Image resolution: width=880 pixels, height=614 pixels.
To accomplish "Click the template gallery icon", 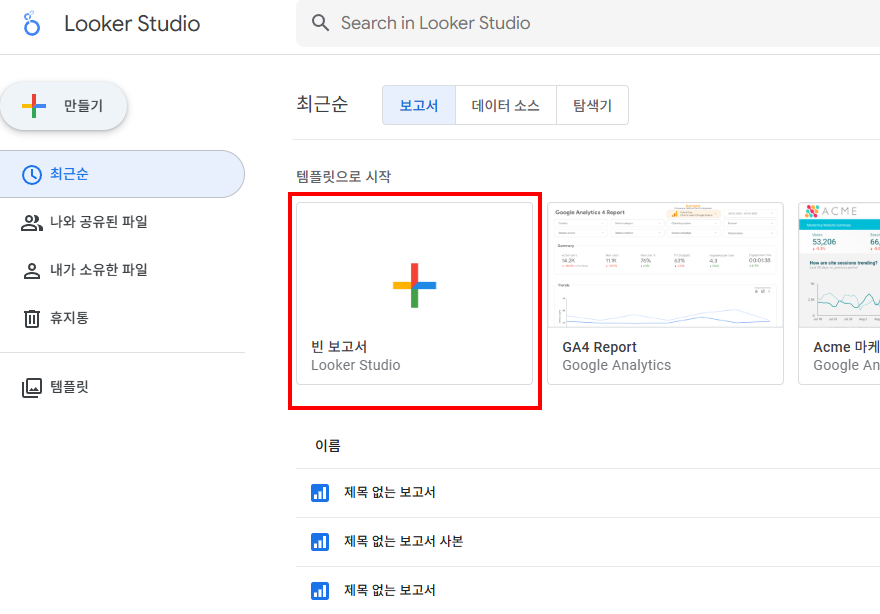I will pos(31,388).
